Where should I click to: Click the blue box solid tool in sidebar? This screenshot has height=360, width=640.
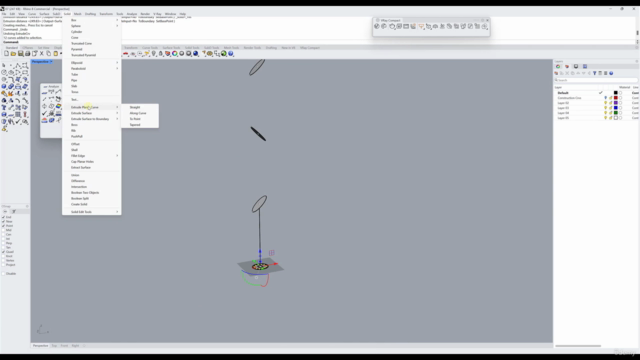pyautogui.click(x=4, y=87)
